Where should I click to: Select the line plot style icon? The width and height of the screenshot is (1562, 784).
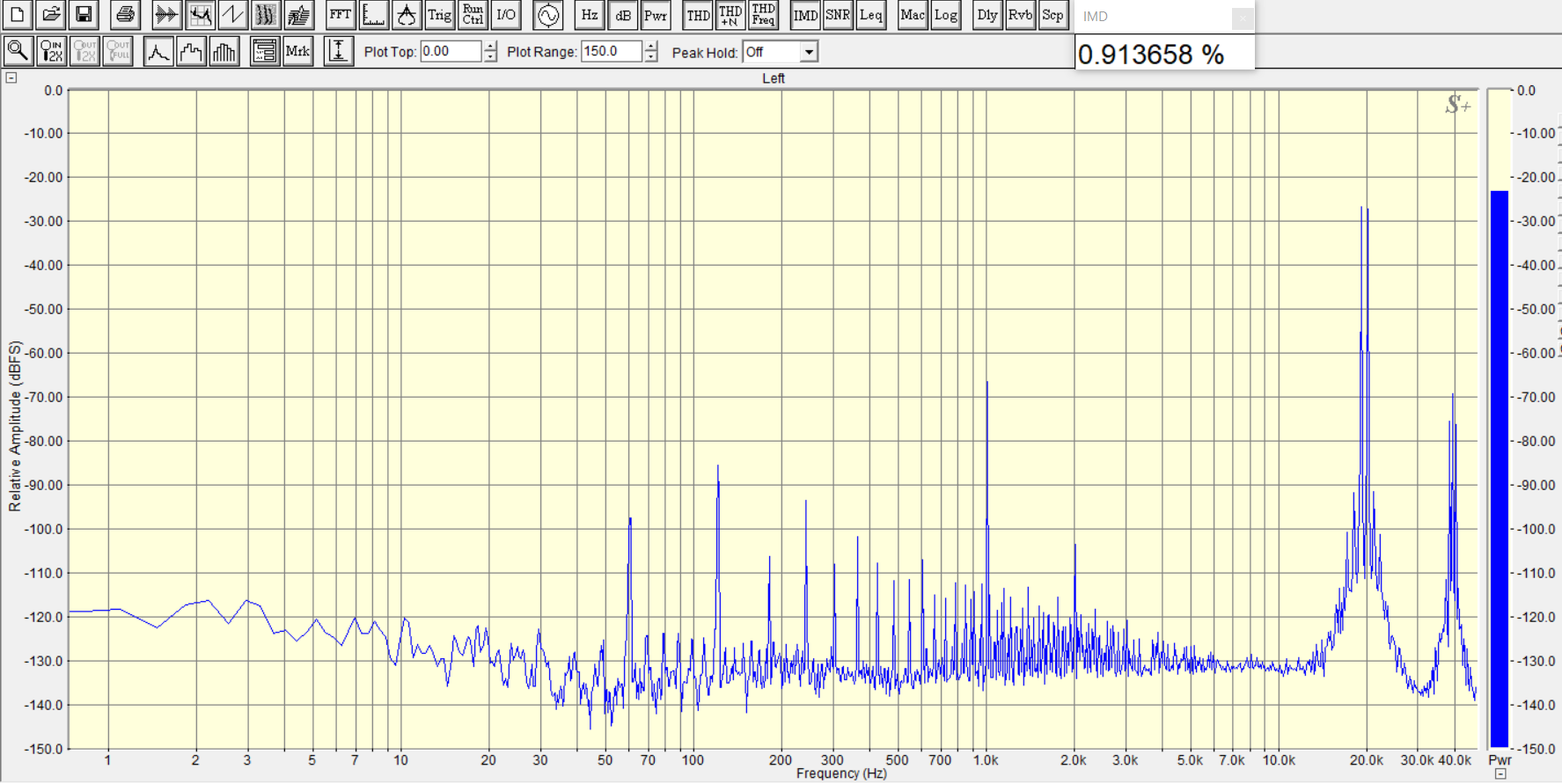click(x=158, y=51)
